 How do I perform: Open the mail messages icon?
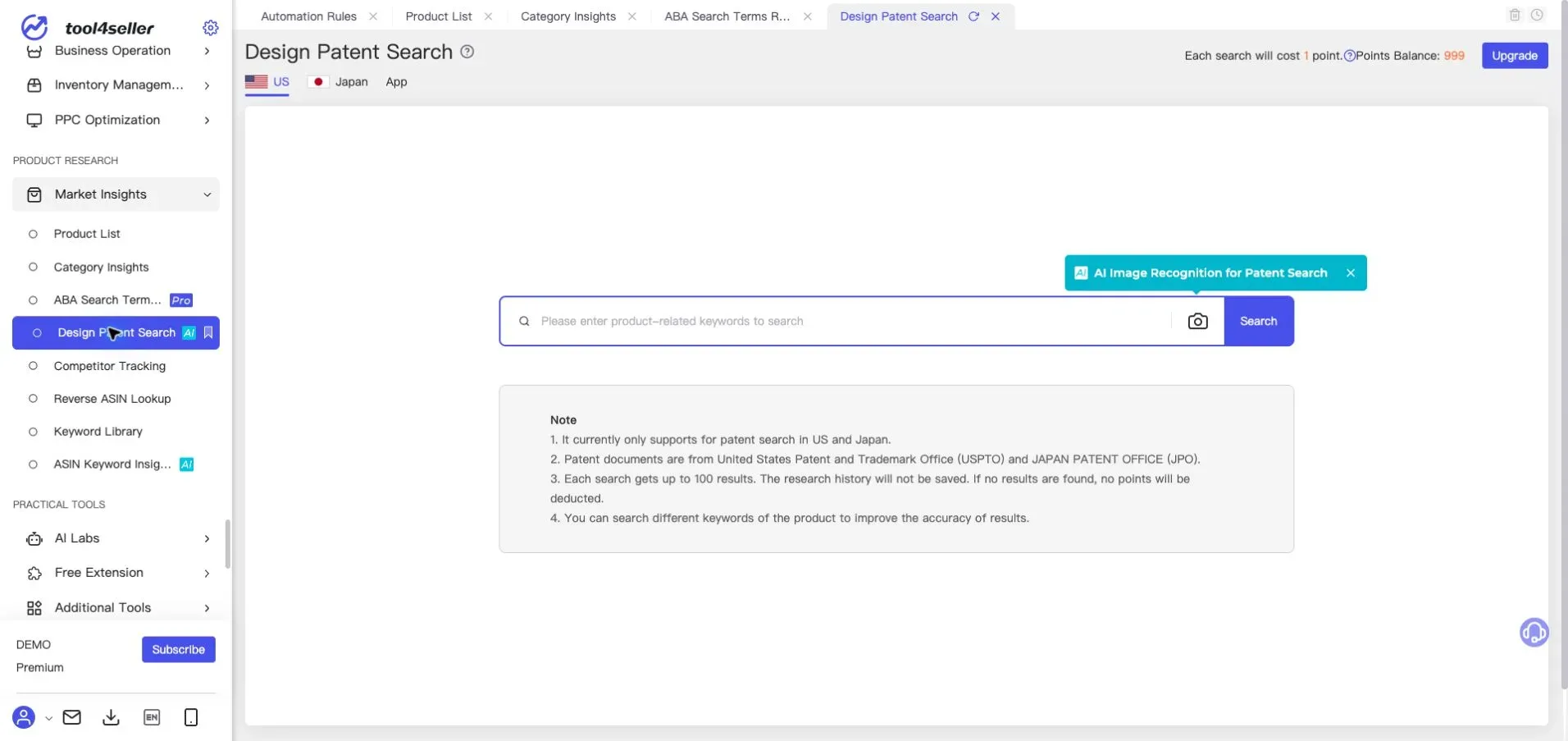point(72,717)
